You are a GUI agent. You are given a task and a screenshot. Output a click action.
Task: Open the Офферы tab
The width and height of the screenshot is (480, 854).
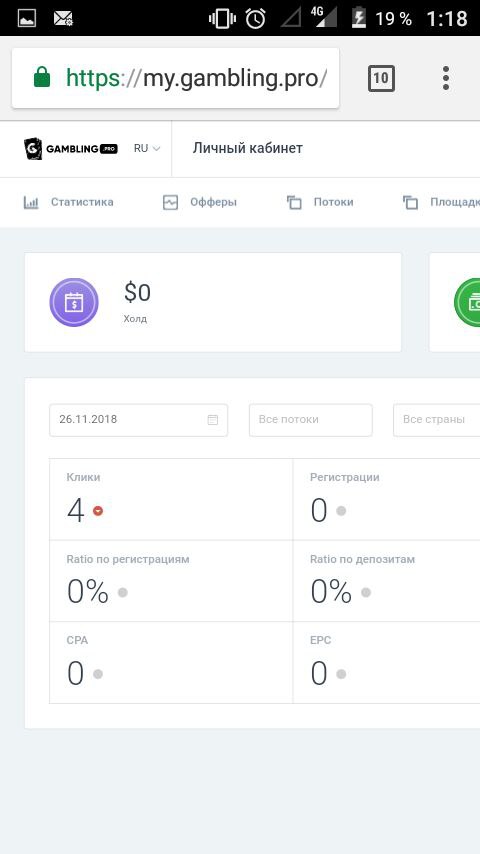tap(199, 202)
